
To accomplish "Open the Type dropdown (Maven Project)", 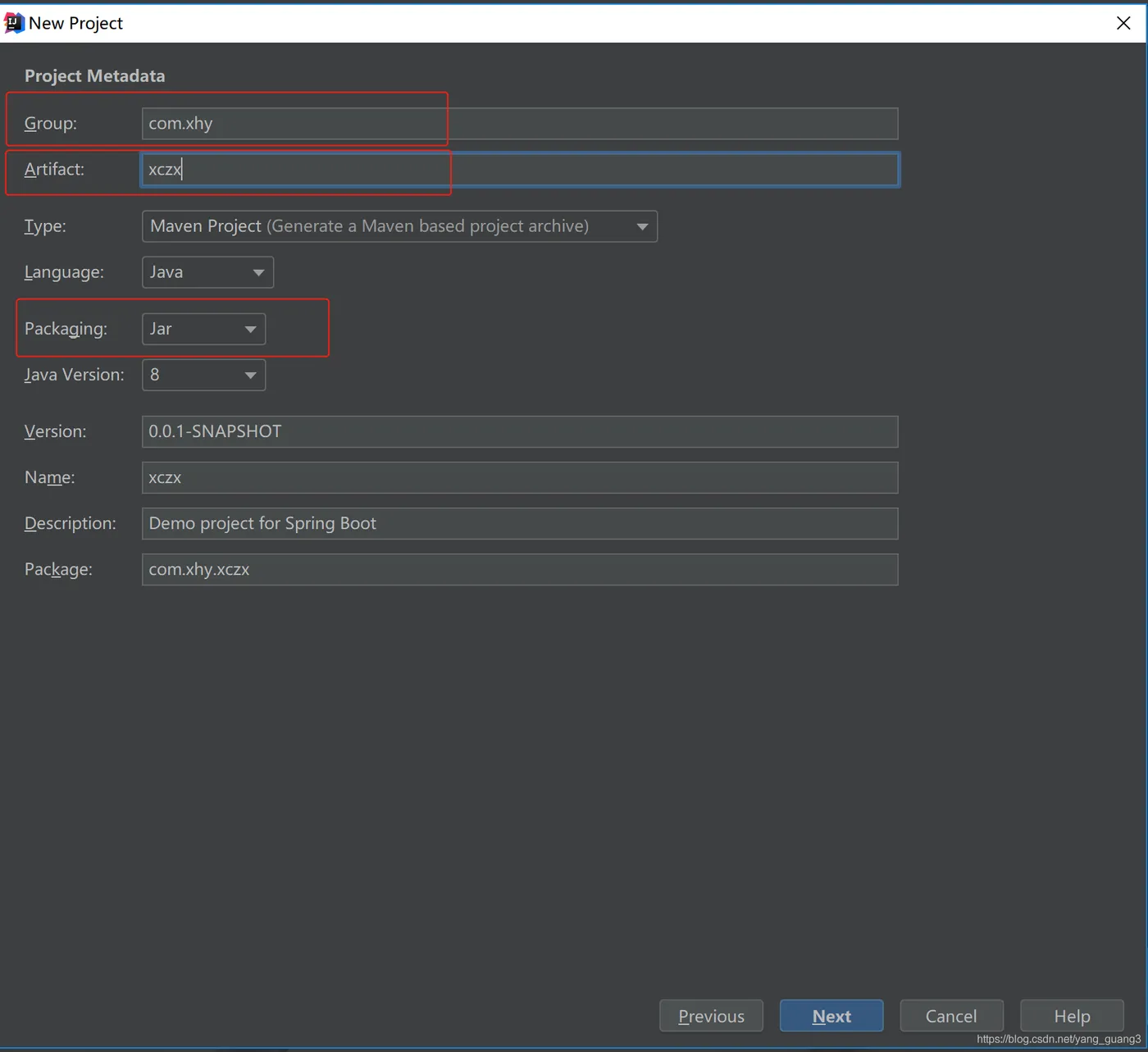I will (x=399, y=226).
